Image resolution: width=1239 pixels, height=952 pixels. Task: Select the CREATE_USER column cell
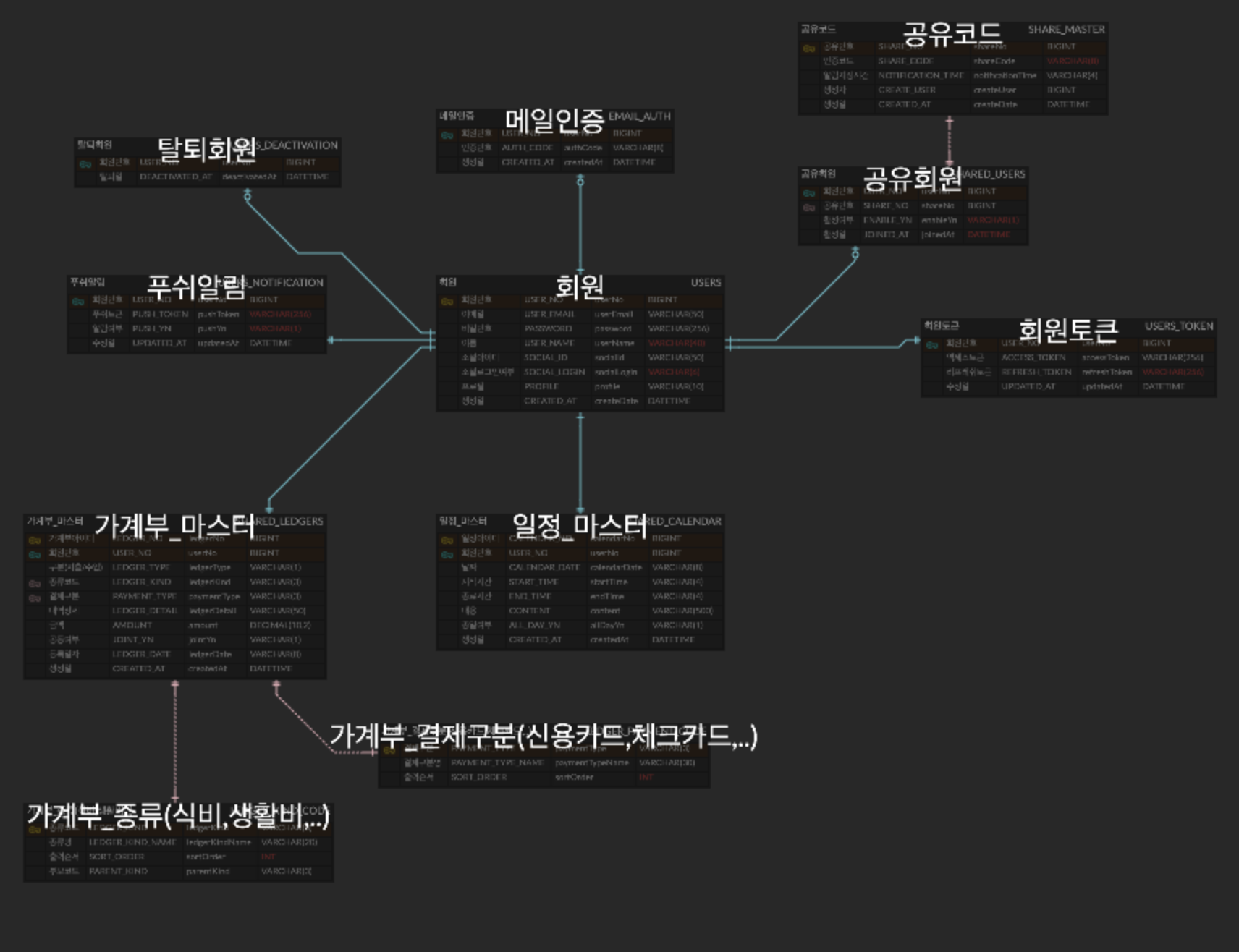tap(907, 90)
